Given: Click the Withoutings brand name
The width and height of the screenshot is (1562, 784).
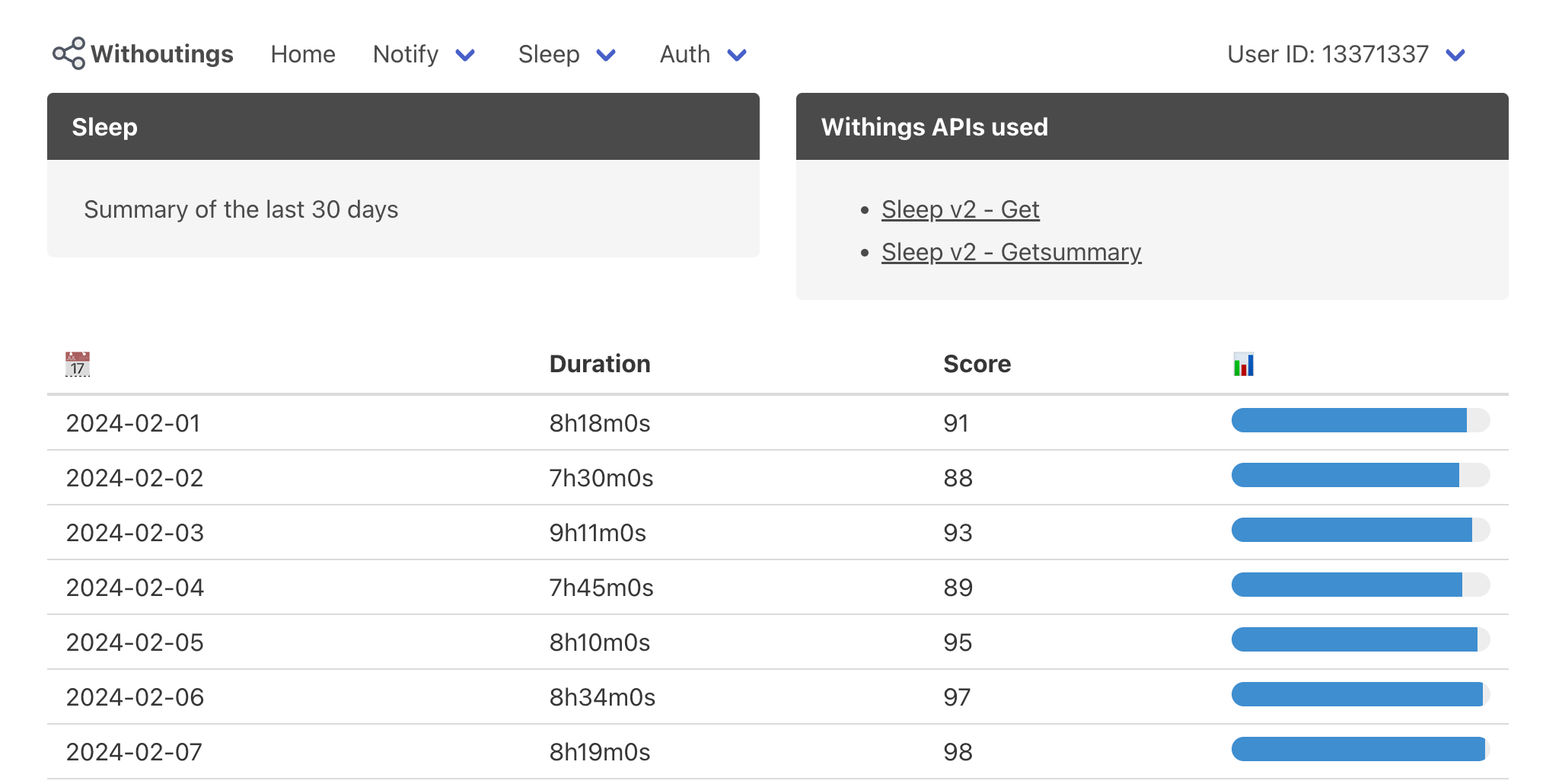Looking at the screenshot, I should 162,54.
